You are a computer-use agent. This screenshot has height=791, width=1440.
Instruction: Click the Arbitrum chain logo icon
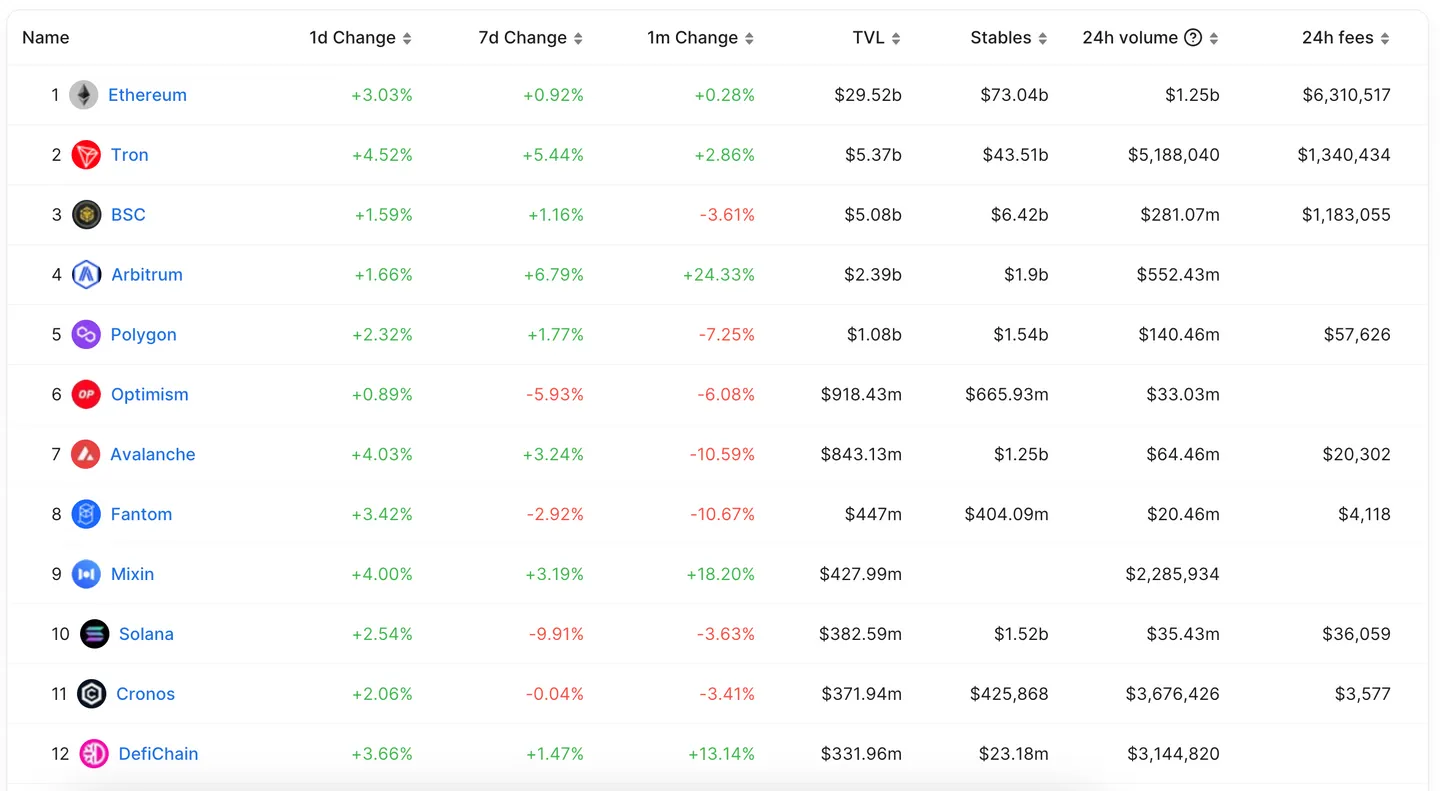pyautogui.click(x=87, y=275)
